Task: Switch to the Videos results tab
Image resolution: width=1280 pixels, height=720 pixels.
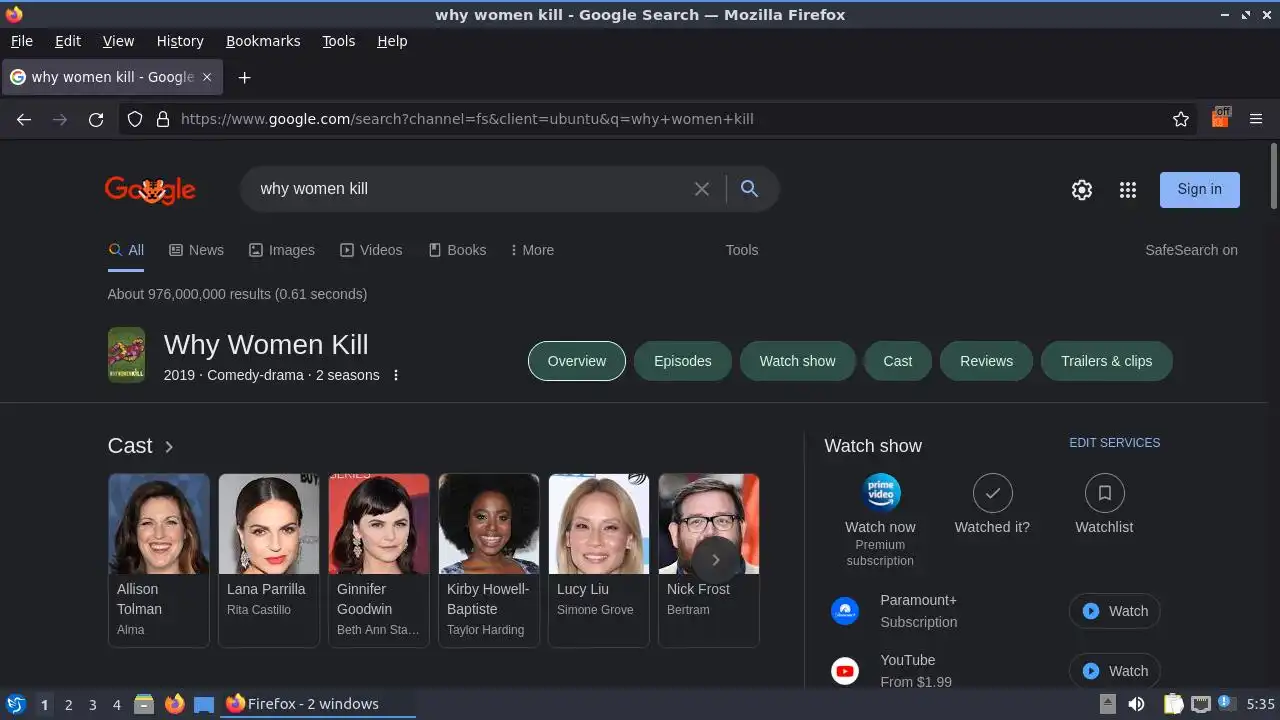Action: [371, 250]
